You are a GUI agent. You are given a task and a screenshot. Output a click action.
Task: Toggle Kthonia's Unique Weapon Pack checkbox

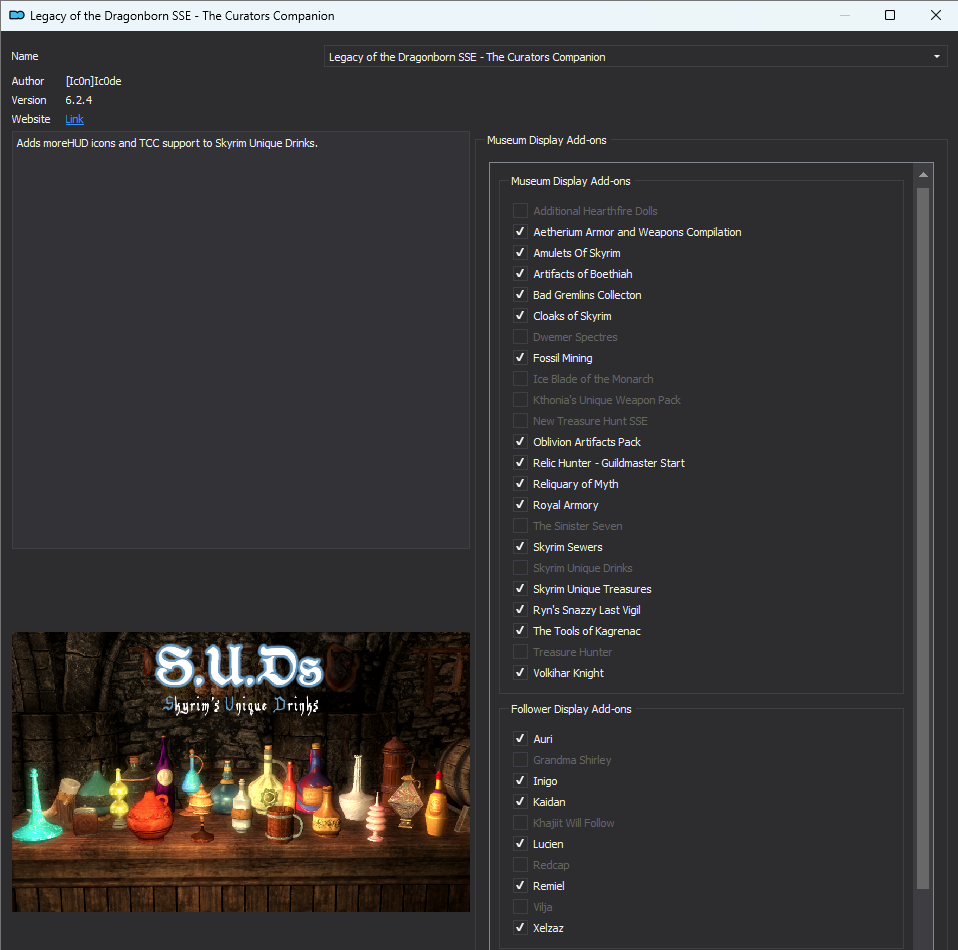pyautogui.click(x=520, y=400)
